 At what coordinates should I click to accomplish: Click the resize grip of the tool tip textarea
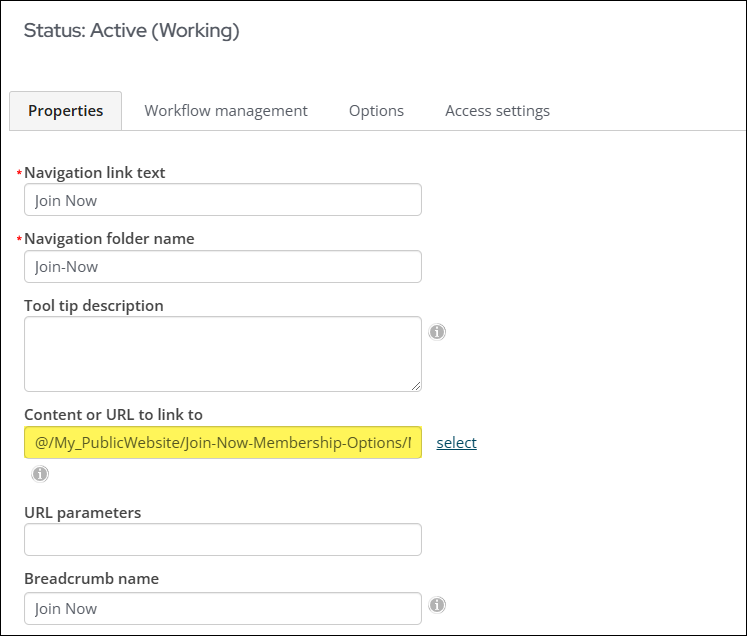point(415,385)
